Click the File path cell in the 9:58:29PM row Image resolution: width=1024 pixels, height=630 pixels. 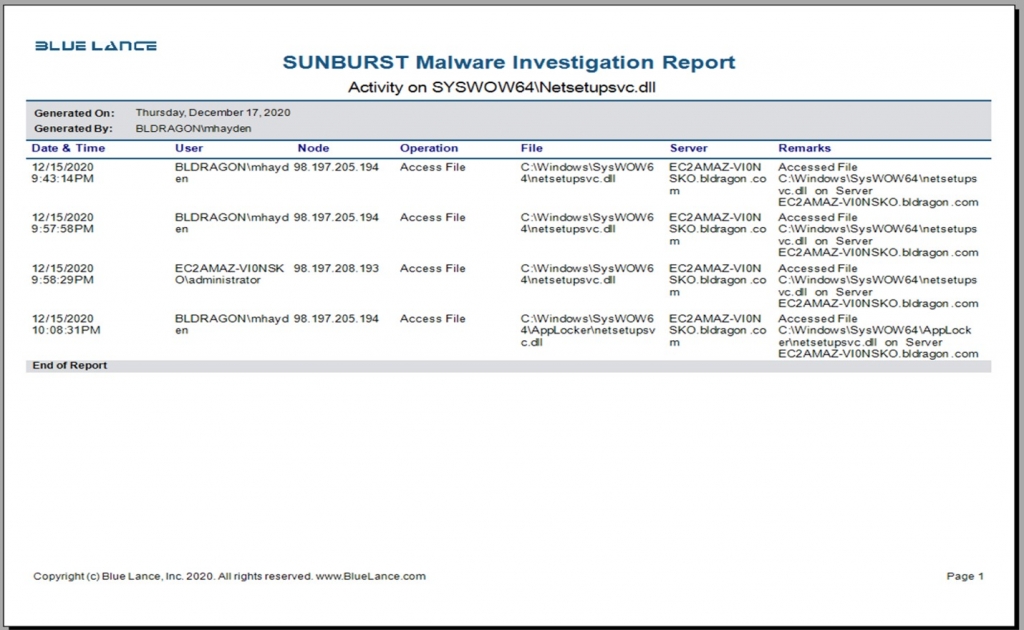coord(587,274)
